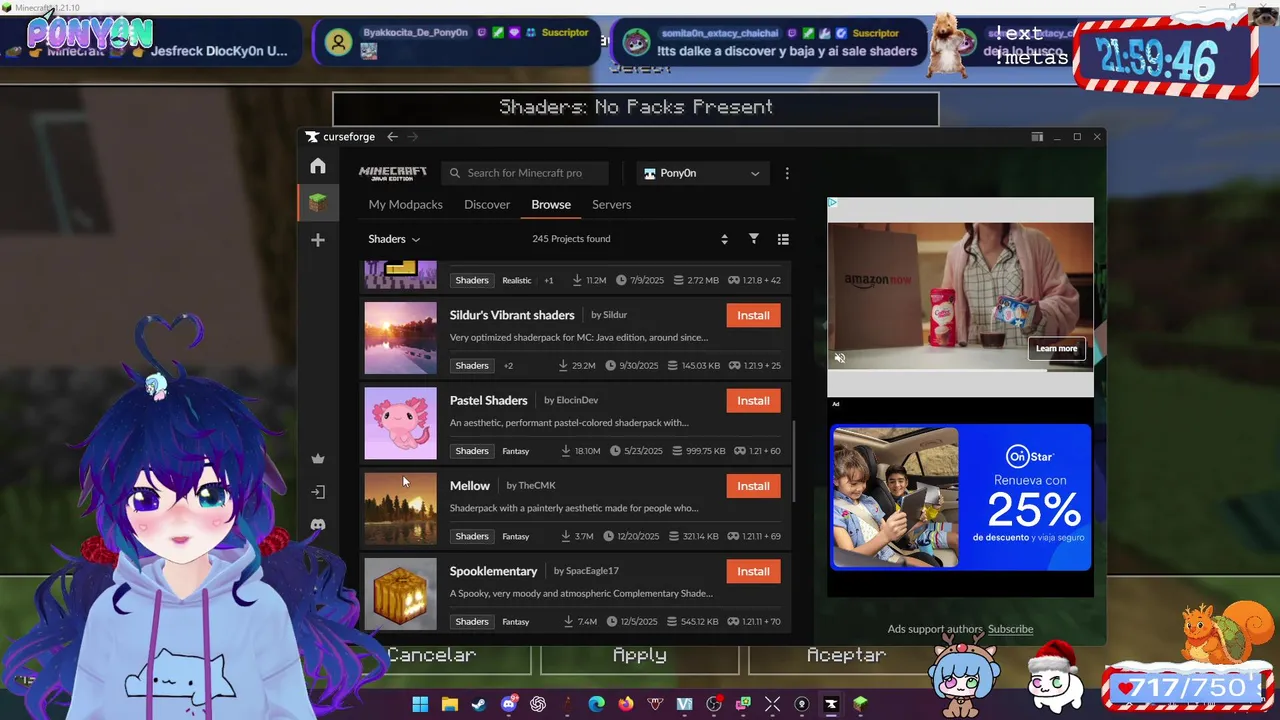Click the Aceptar button in Minecraft
This screenshot has width=1280, height=720.
click(x=846, y=655)
